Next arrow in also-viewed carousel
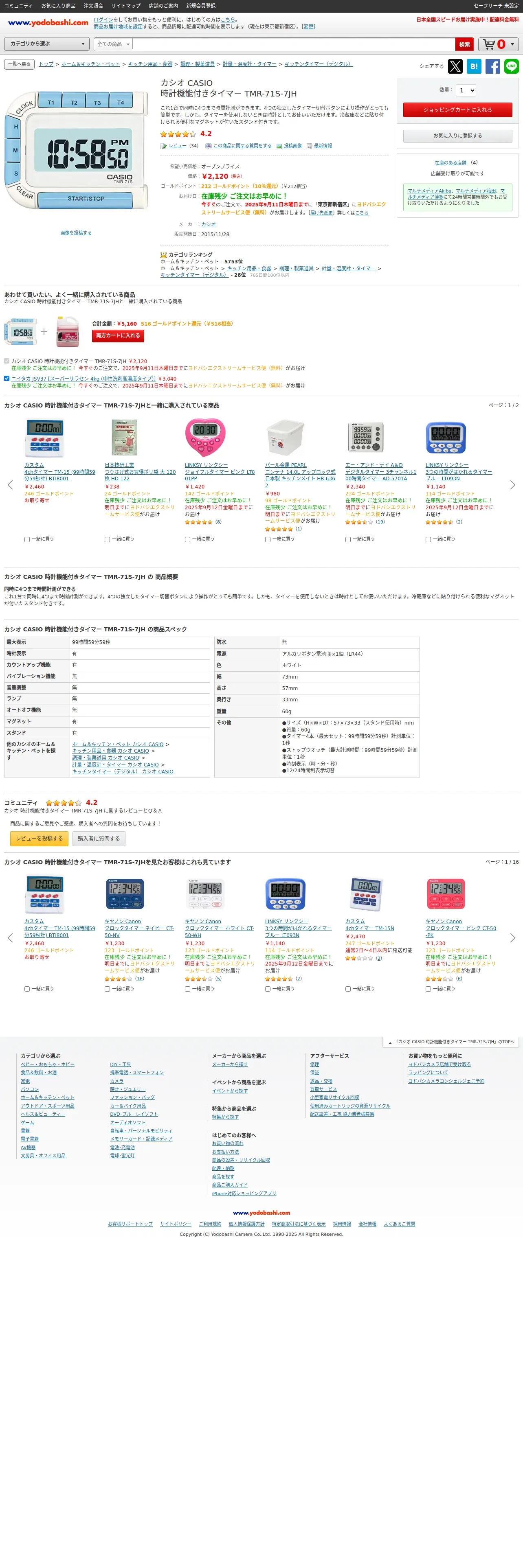 [513, 938]
